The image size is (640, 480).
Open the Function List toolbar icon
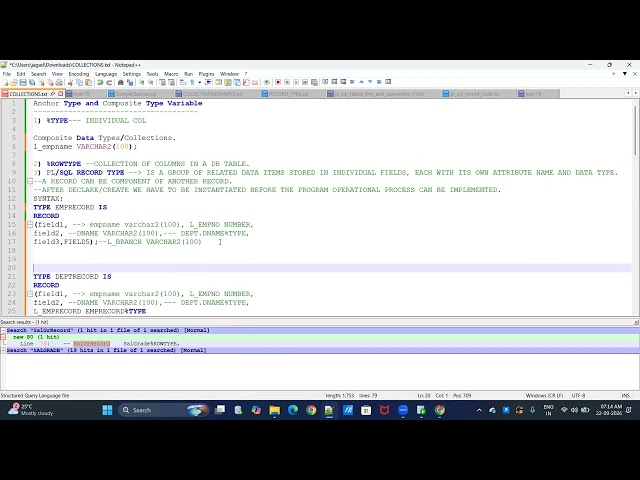click(246, 82)
